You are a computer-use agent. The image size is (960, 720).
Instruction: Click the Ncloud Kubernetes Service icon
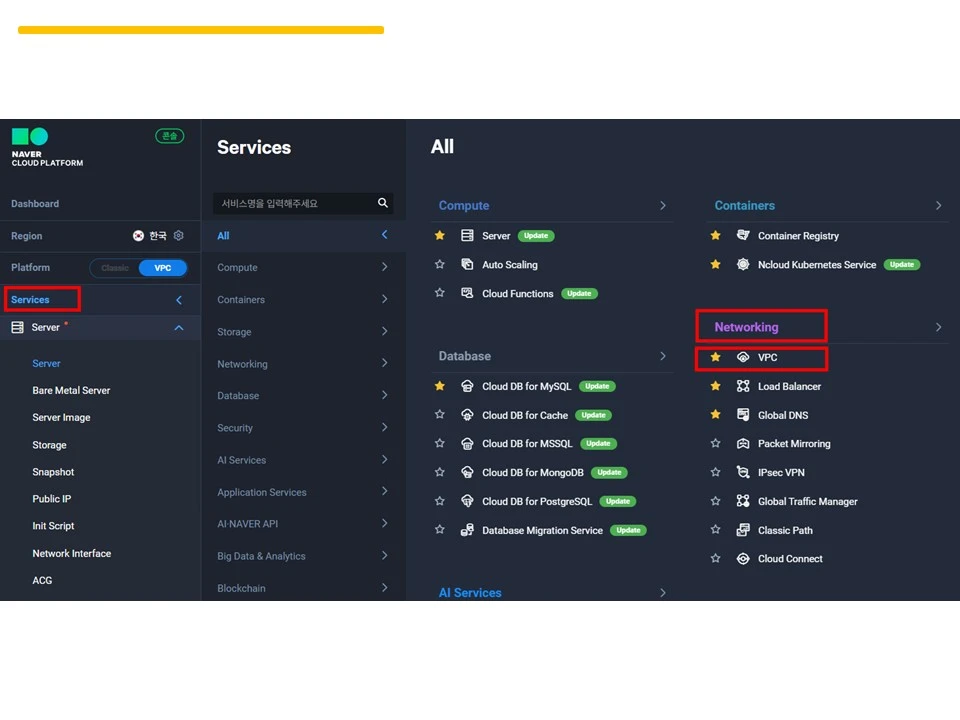pyautogui.click(x=743, y=264)
